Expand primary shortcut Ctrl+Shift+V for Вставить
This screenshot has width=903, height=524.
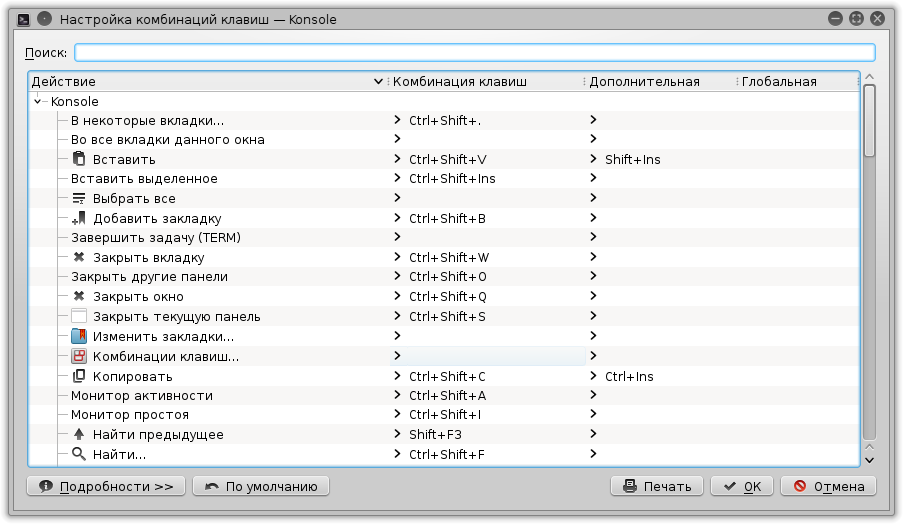(397, 158)
